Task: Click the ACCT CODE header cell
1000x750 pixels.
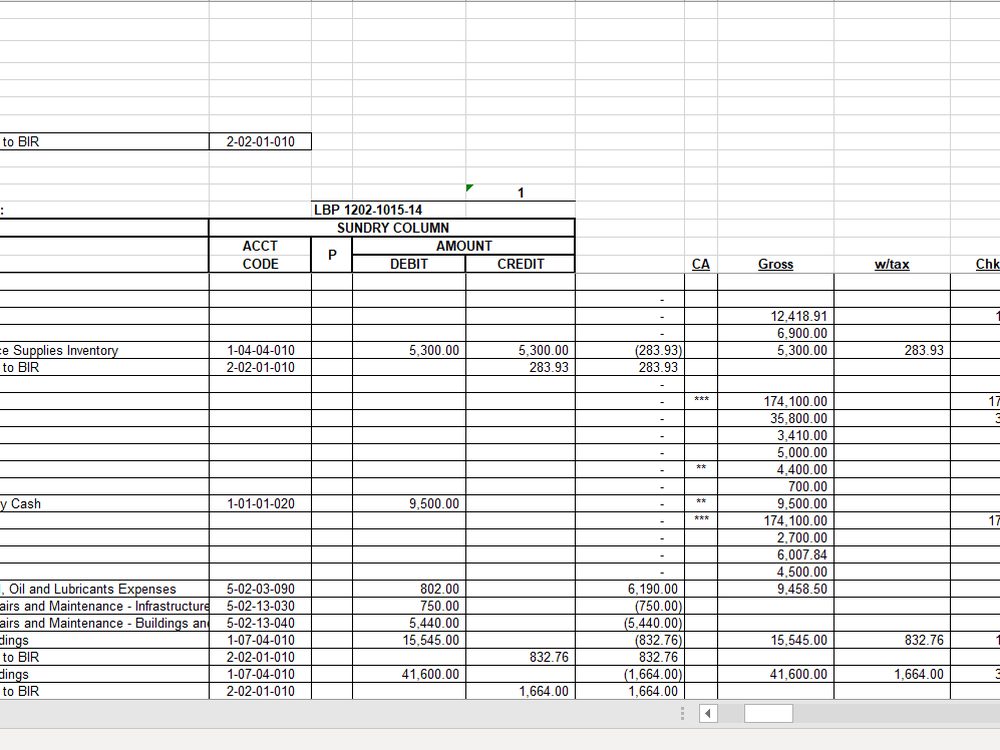Action: [260, 255]
